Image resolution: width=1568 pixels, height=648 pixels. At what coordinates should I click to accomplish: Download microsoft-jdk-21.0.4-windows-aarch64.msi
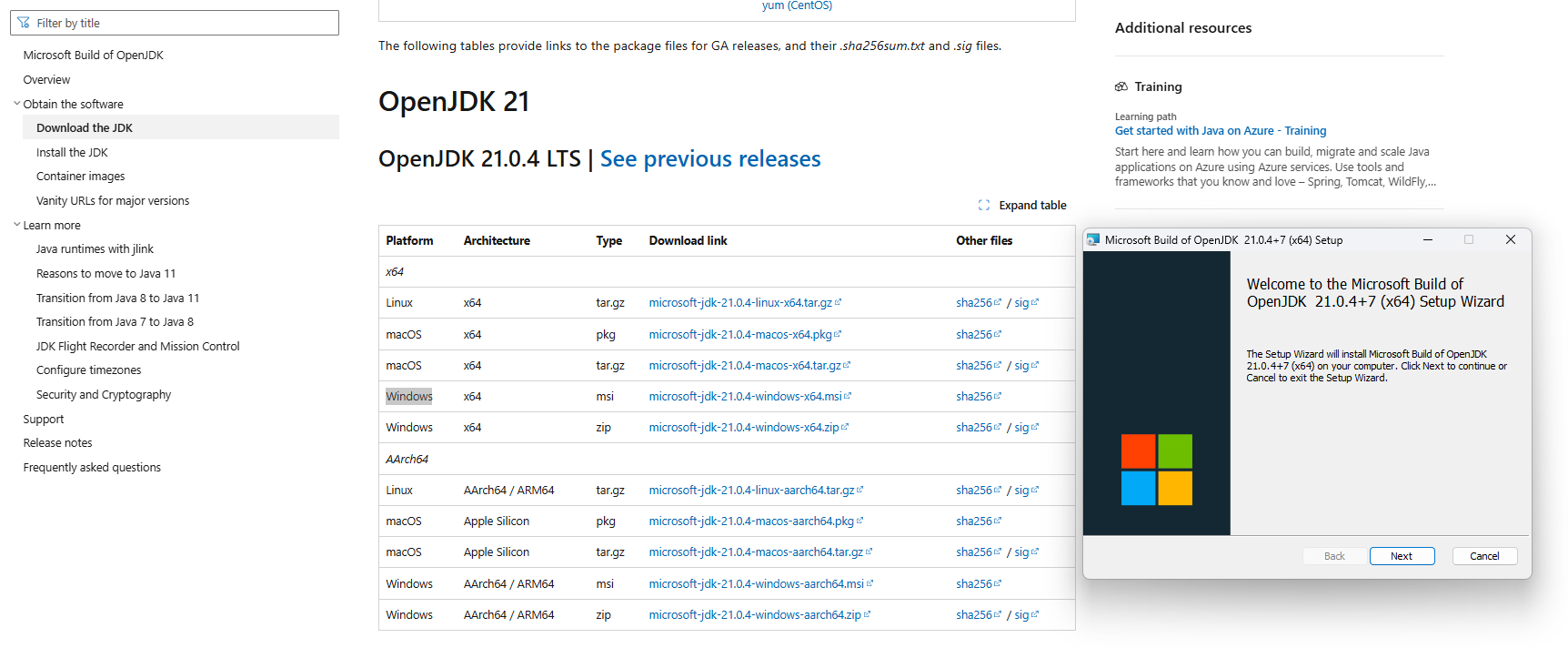click(x=761, y=584)
